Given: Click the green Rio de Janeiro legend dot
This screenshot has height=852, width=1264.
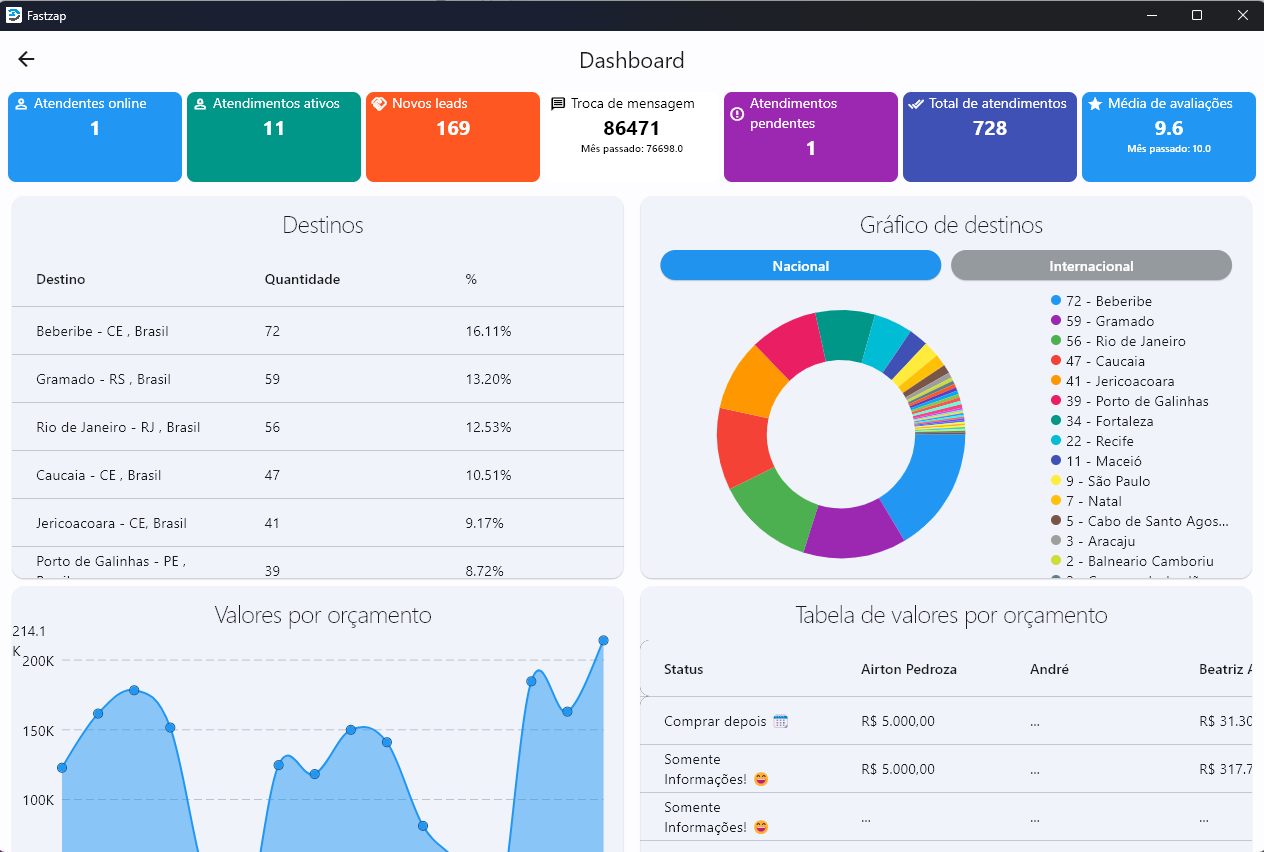Looking at the screenshot, I should 1056,341.
